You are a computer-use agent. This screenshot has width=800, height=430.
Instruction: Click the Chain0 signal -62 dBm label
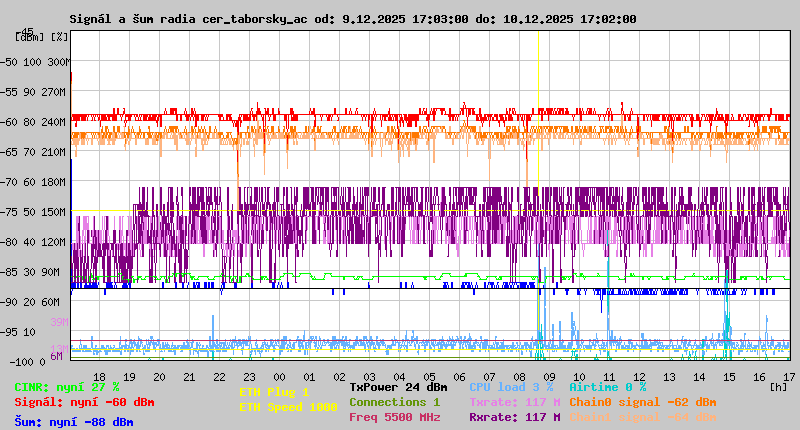click(643, 402)
